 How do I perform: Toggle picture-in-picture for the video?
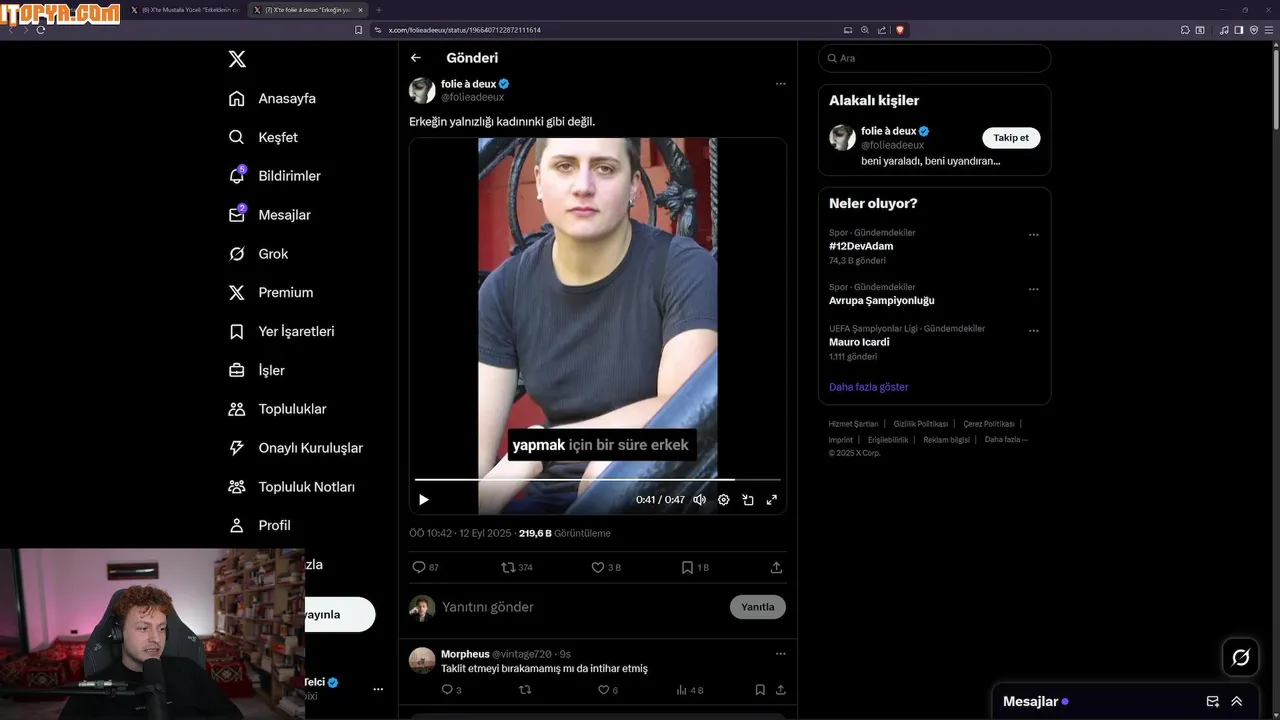748,500
